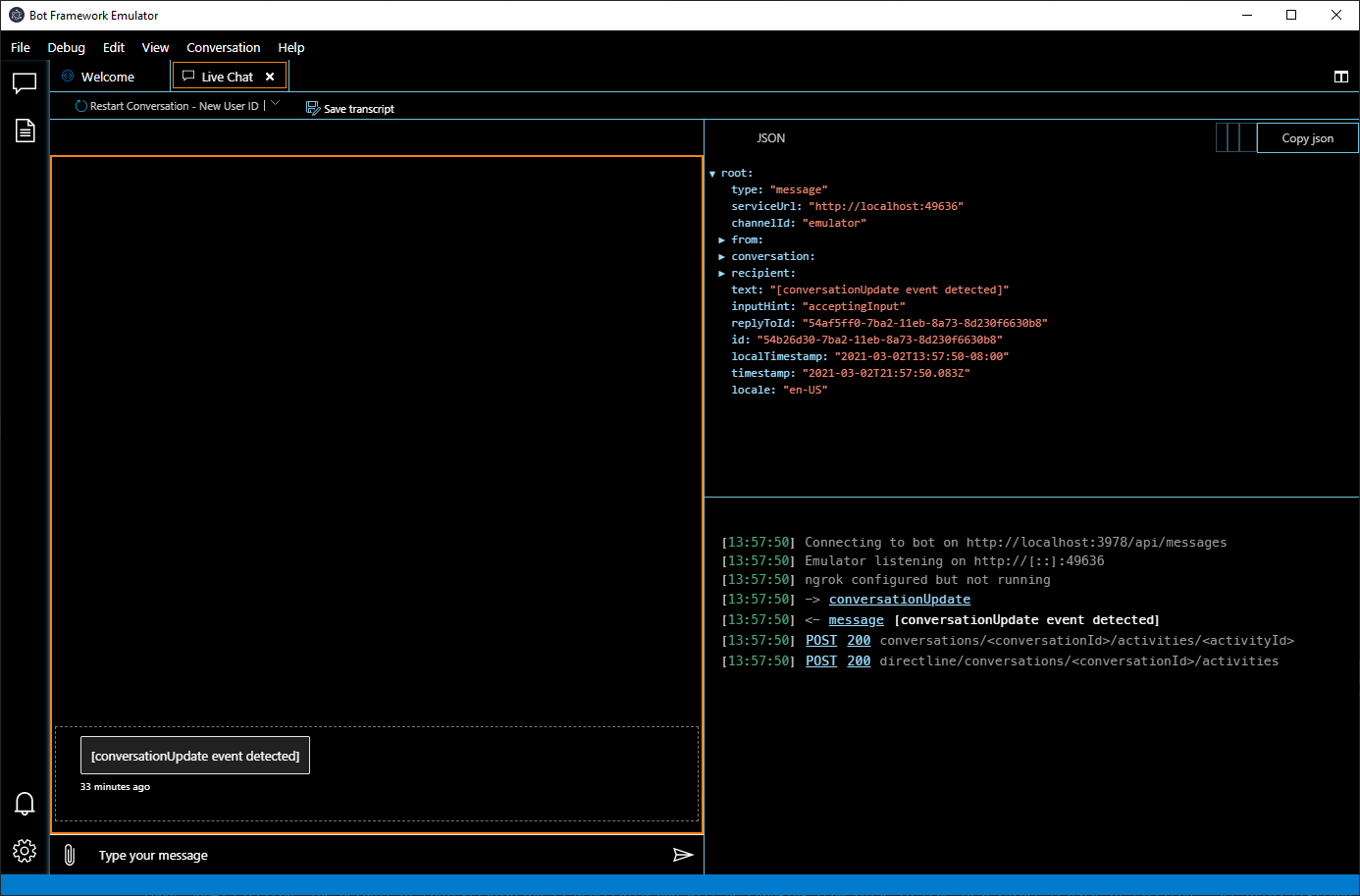The image size is (1360, 896).
Task: Open the File menu
Action: 21,47
